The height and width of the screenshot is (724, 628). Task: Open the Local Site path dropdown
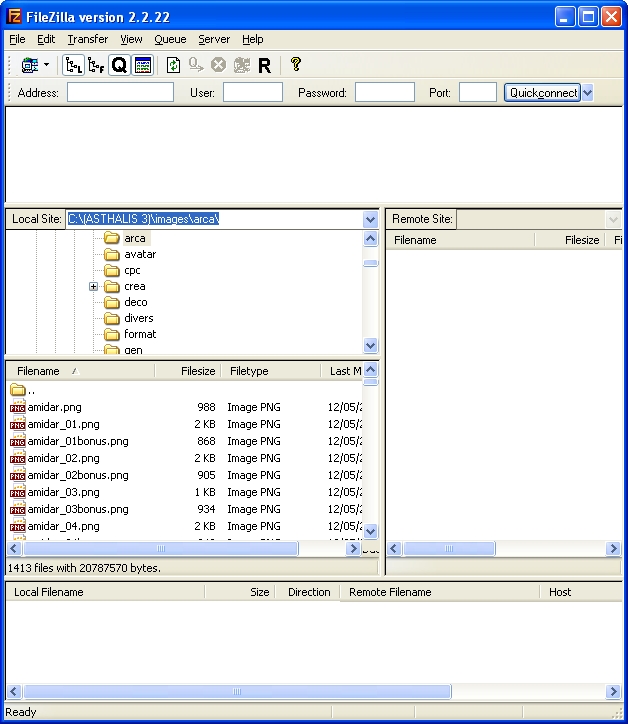point(370,219)
